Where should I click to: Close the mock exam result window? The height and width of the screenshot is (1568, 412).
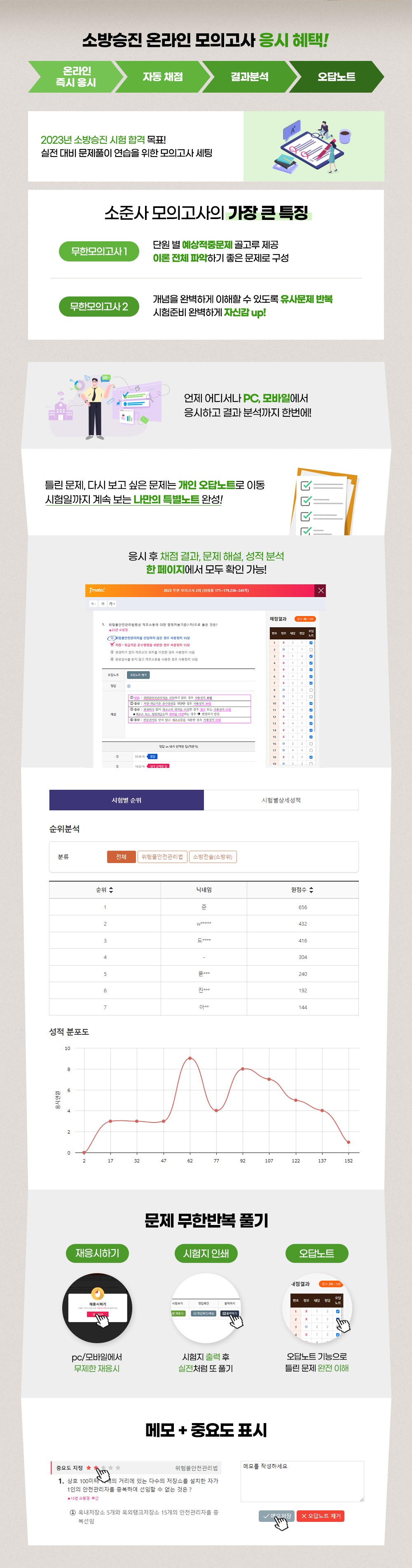pos(321,590)
